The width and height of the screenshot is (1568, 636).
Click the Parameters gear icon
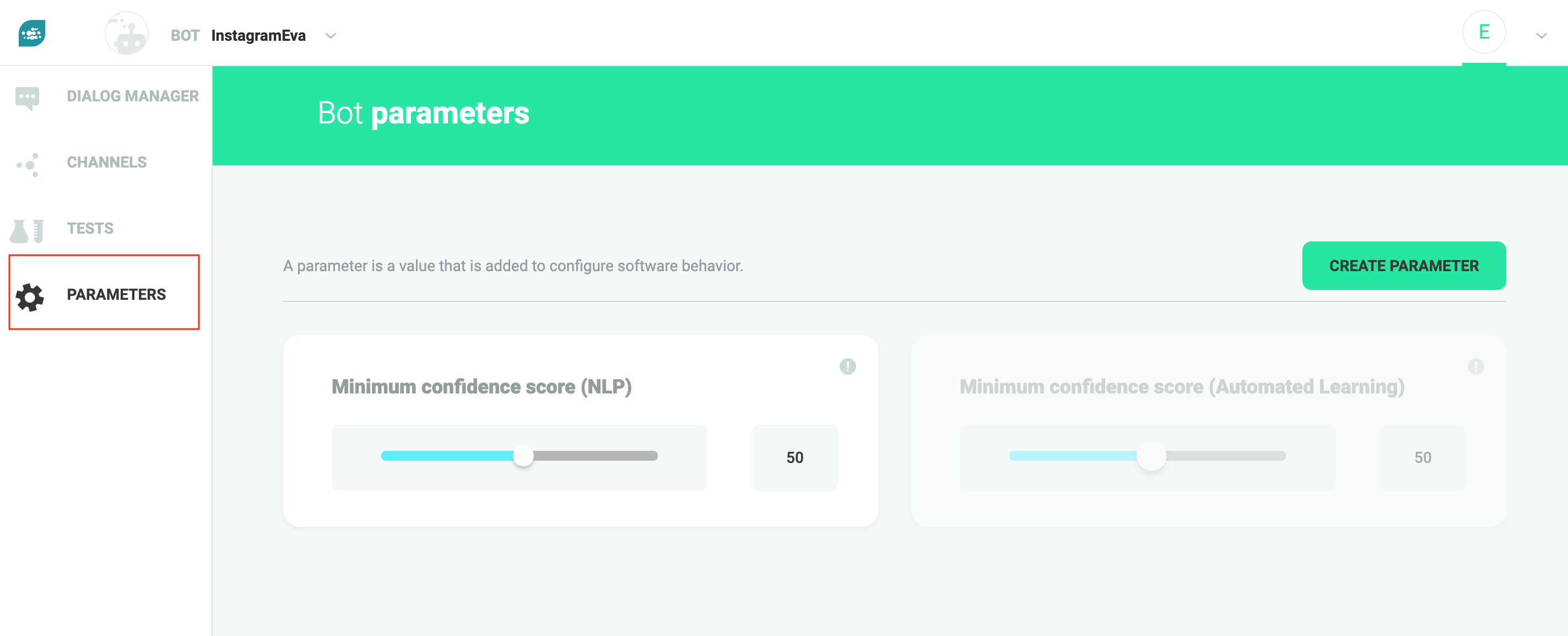pos(30,297)
